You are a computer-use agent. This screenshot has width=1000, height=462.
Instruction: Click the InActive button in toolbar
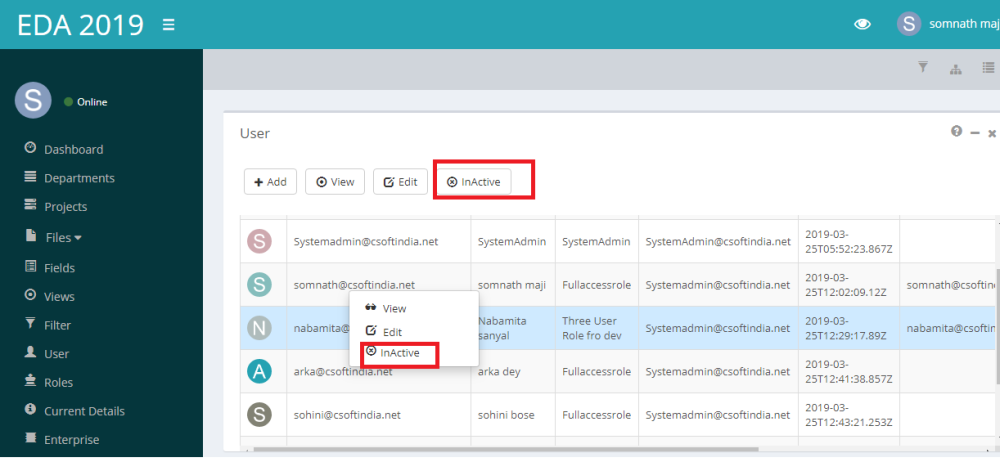[x=474, y=182]
